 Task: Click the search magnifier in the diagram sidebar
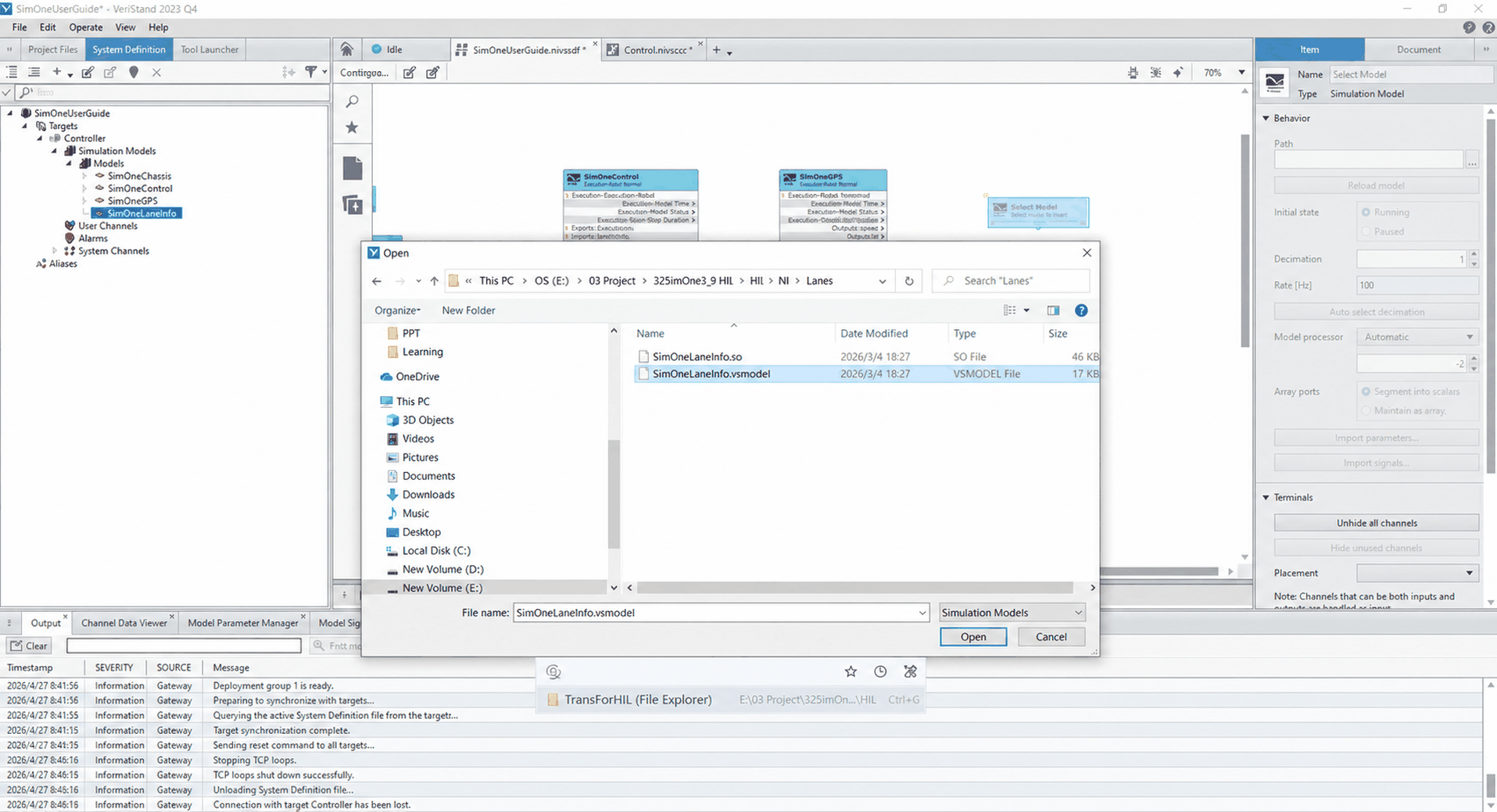coord(353,102)
